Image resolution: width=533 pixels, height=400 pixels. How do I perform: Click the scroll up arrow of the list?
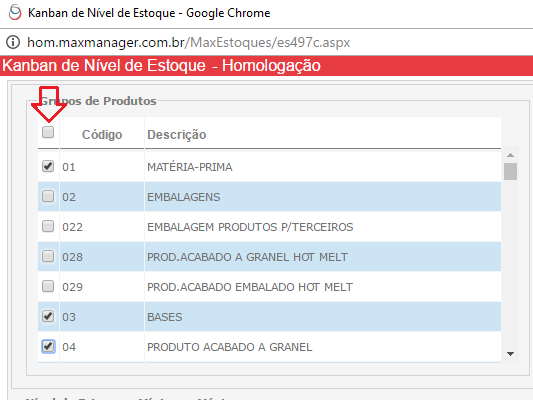510,155
